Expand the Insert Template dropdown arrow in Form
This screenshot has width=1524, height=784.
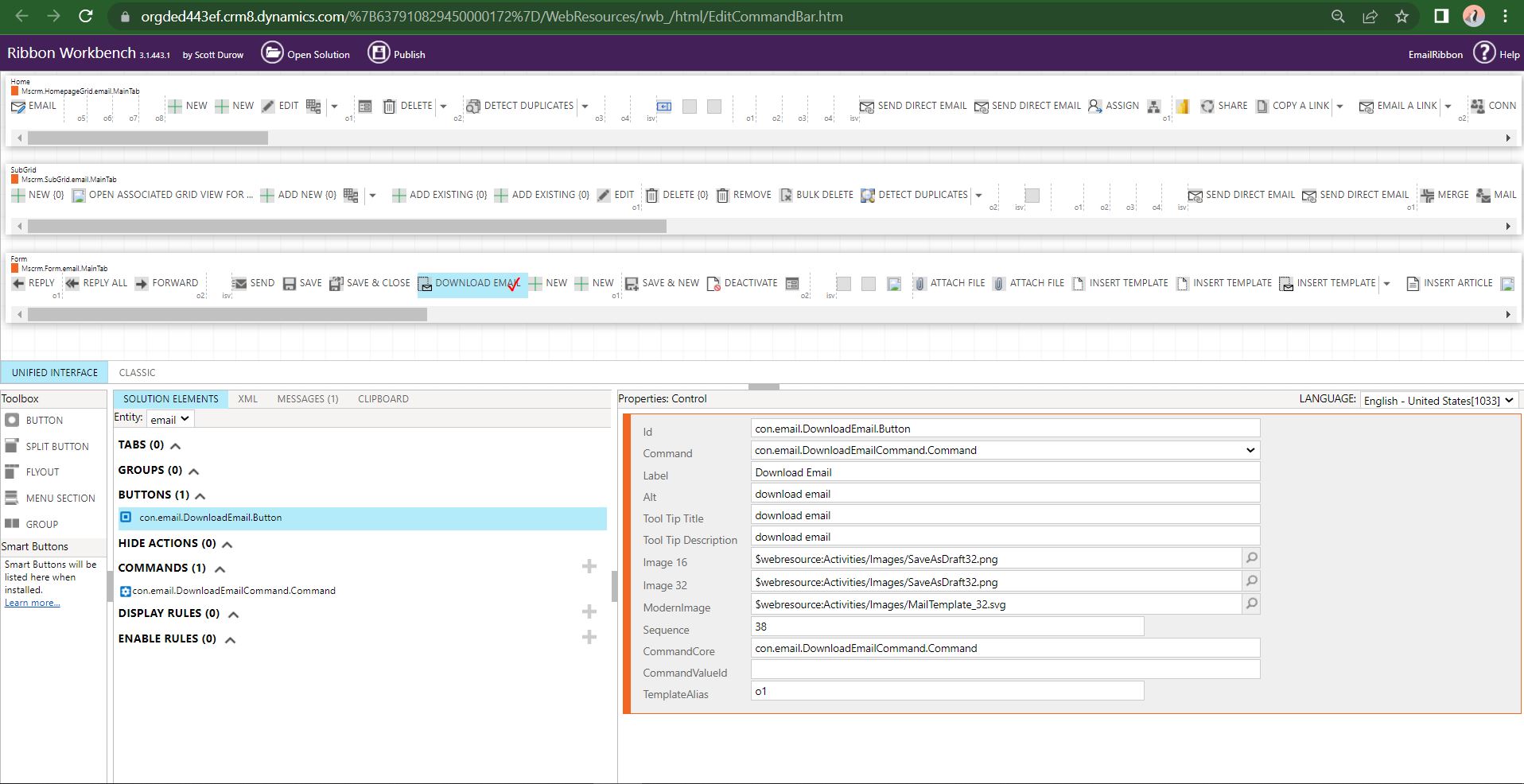1386,284
